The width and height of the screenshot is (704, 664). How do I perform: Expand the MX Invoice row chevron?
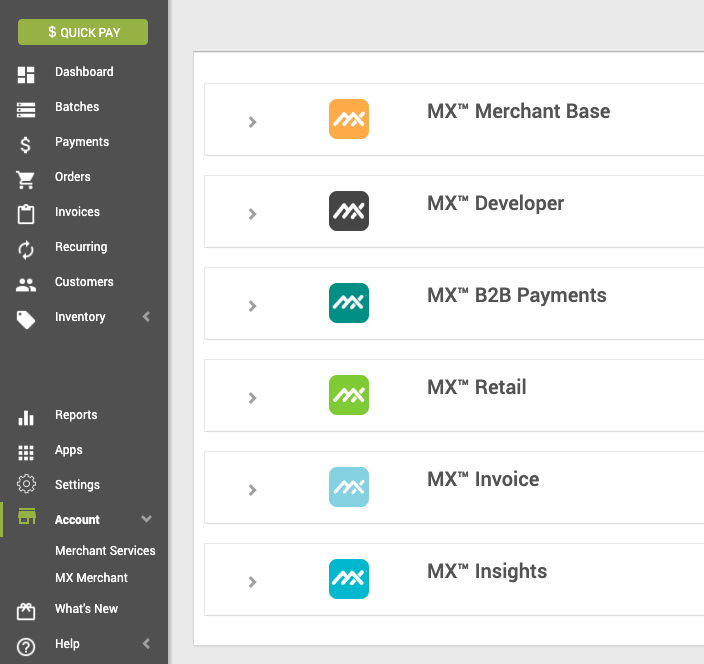pyautogui.click(x=252, y=490)
